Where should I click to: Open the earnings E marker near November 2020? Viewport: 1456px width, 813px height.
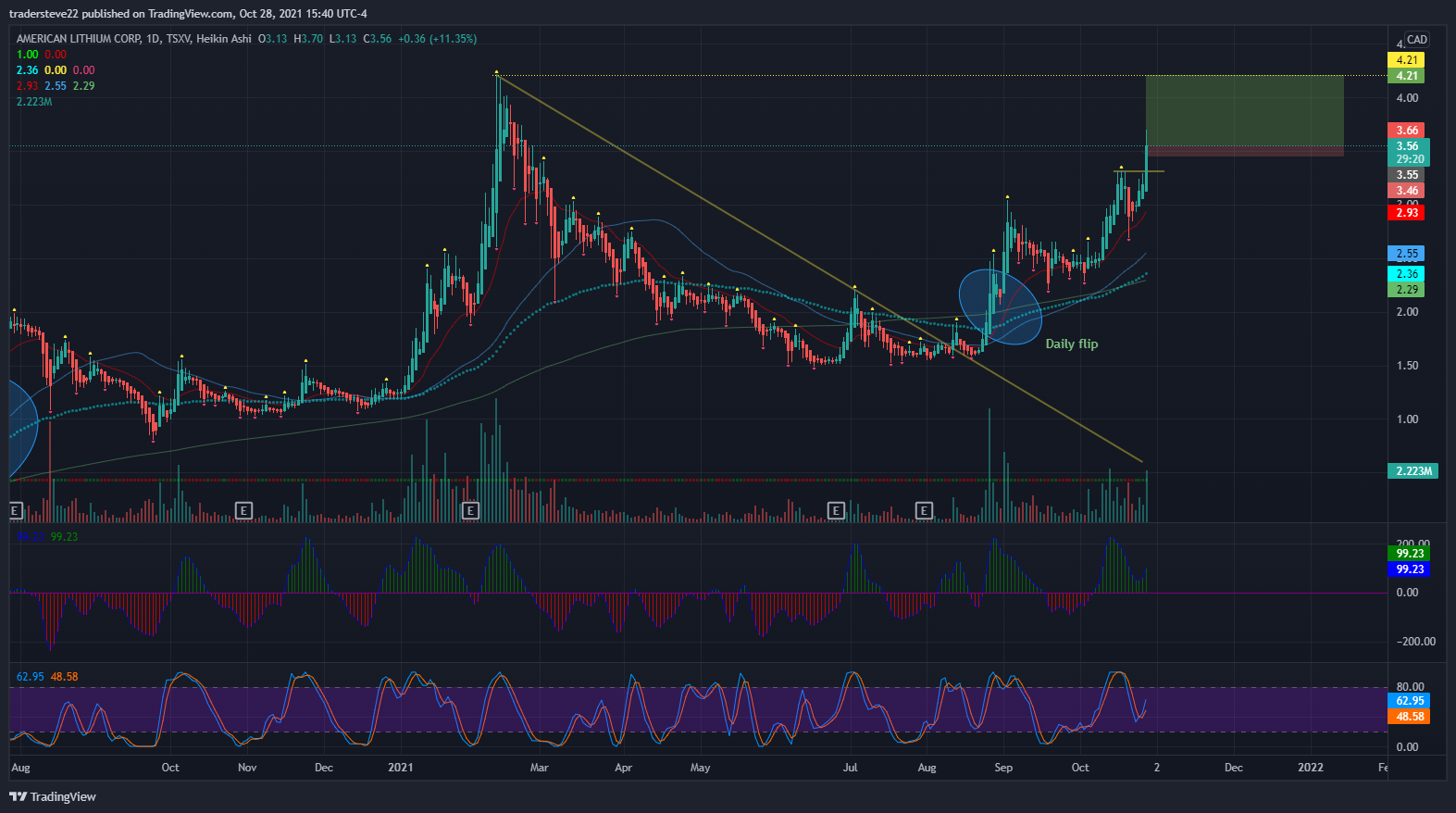243,510
